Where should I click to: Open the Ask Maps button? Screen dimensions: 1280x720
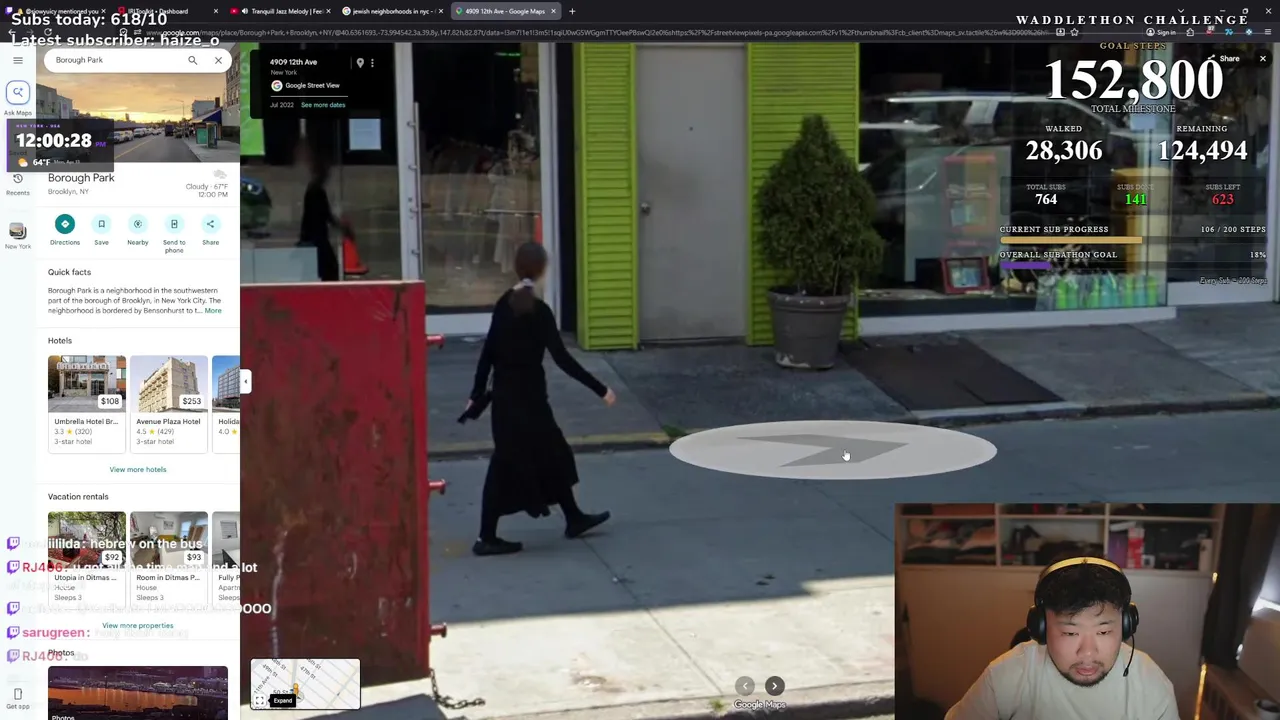[x=17, y=94]
